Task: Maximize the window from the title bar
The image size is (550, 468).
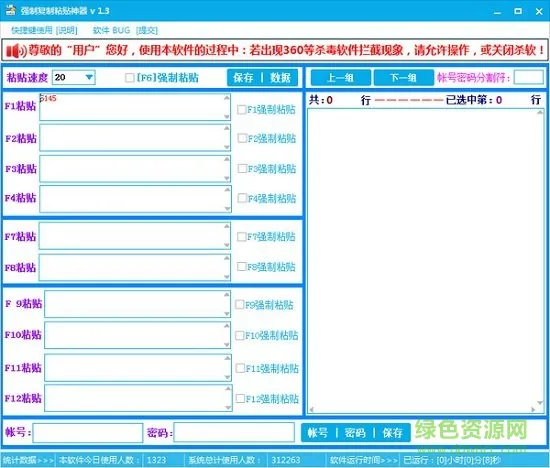Action: tap(518, 11)
